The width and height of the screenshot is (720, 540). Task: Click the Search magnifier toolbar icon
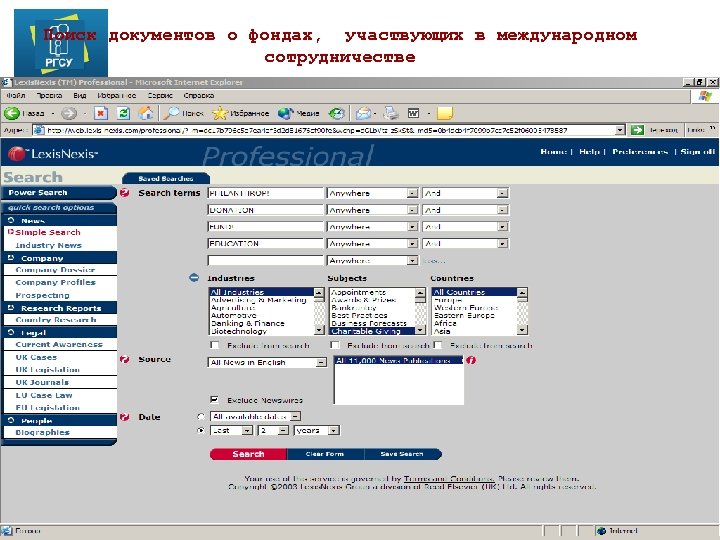click(x=171, y=113)
